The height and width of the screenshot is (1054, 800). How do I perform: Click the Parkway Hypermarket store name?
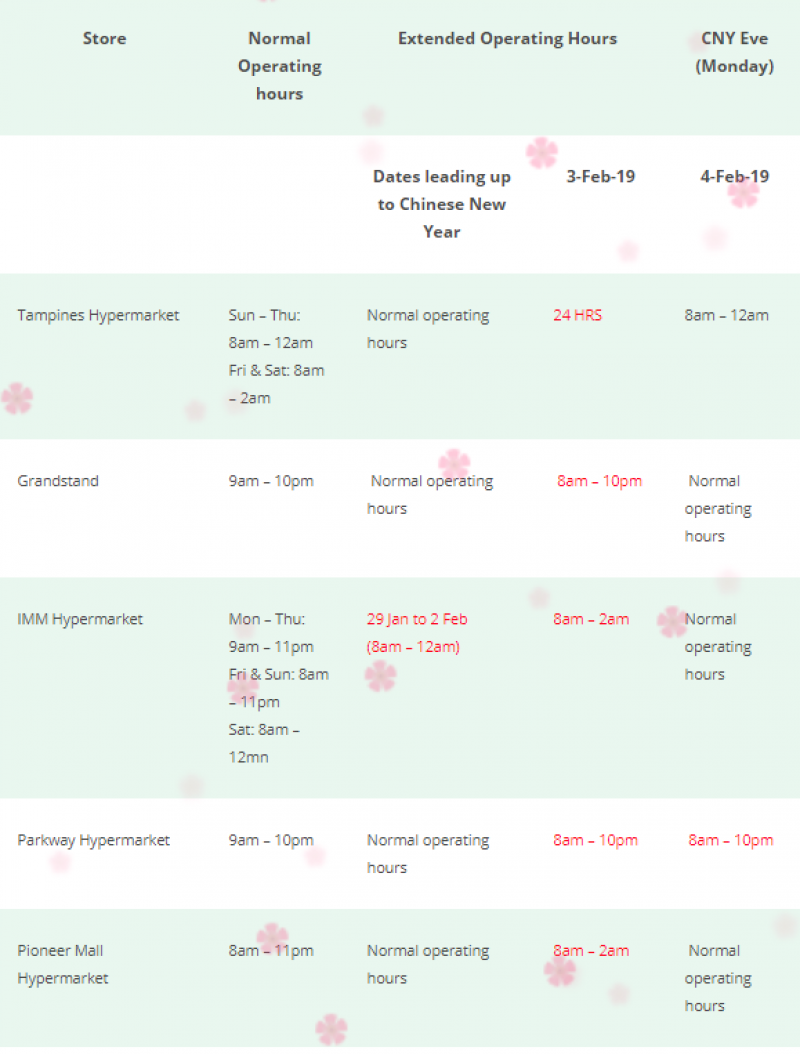pyautogui.click(x=94, y=840)
